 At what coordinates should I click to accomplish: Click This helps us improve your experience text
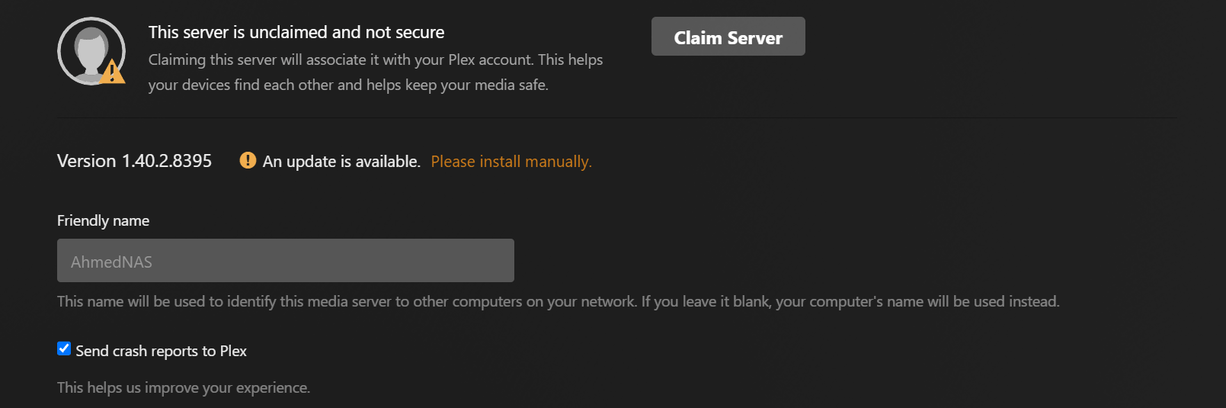click(x=183, y=387)
